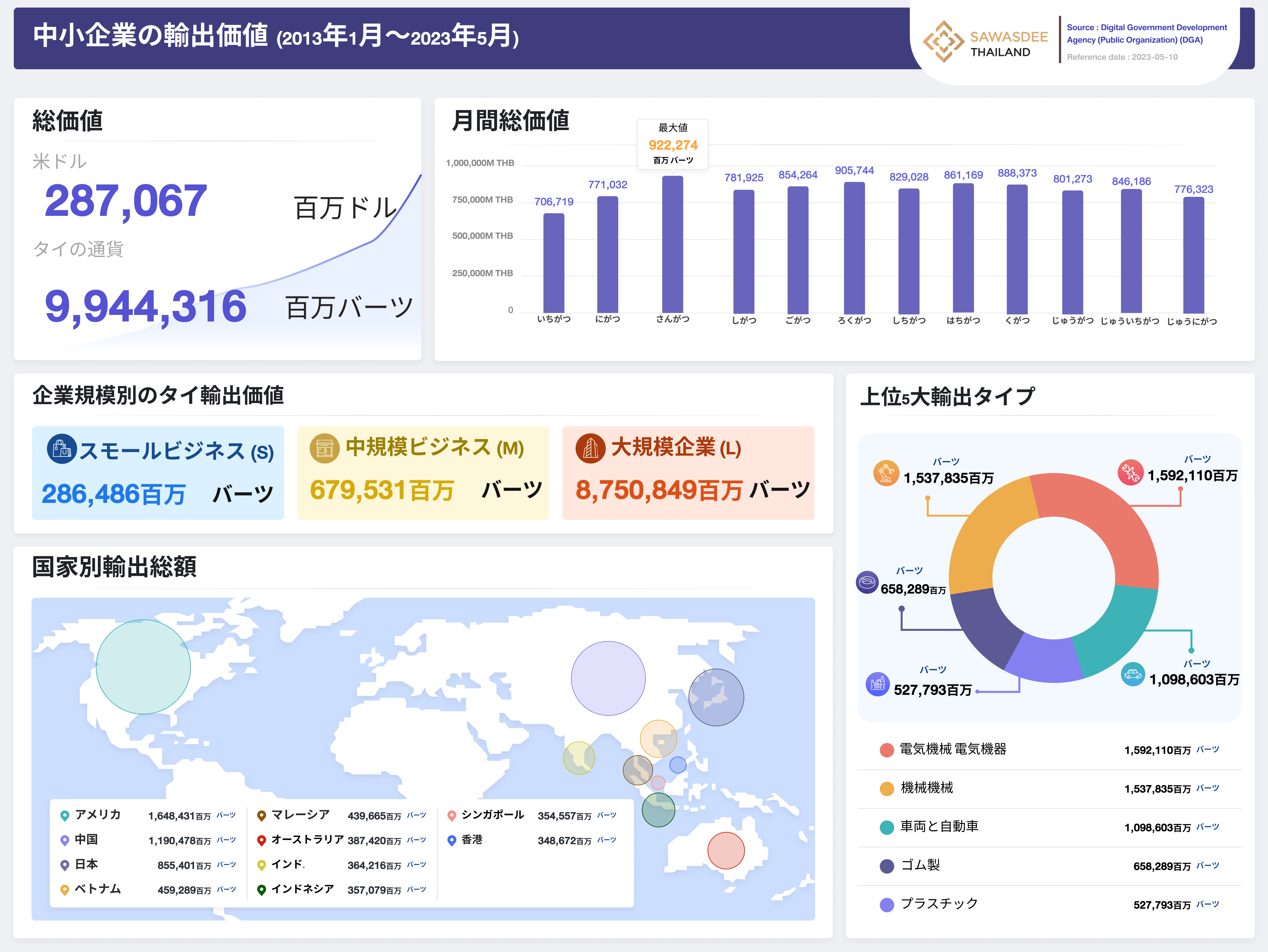
Task: Click the さんがつ bar in monthly chart
Action: click(x=673, y=244)
